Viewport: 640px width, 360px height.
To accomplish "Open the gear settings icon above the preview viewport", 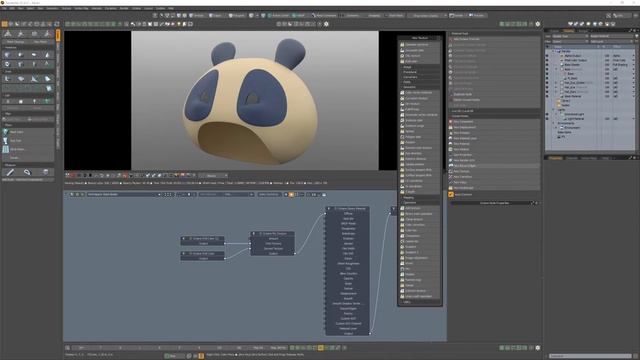I will [x=326, y=24].
